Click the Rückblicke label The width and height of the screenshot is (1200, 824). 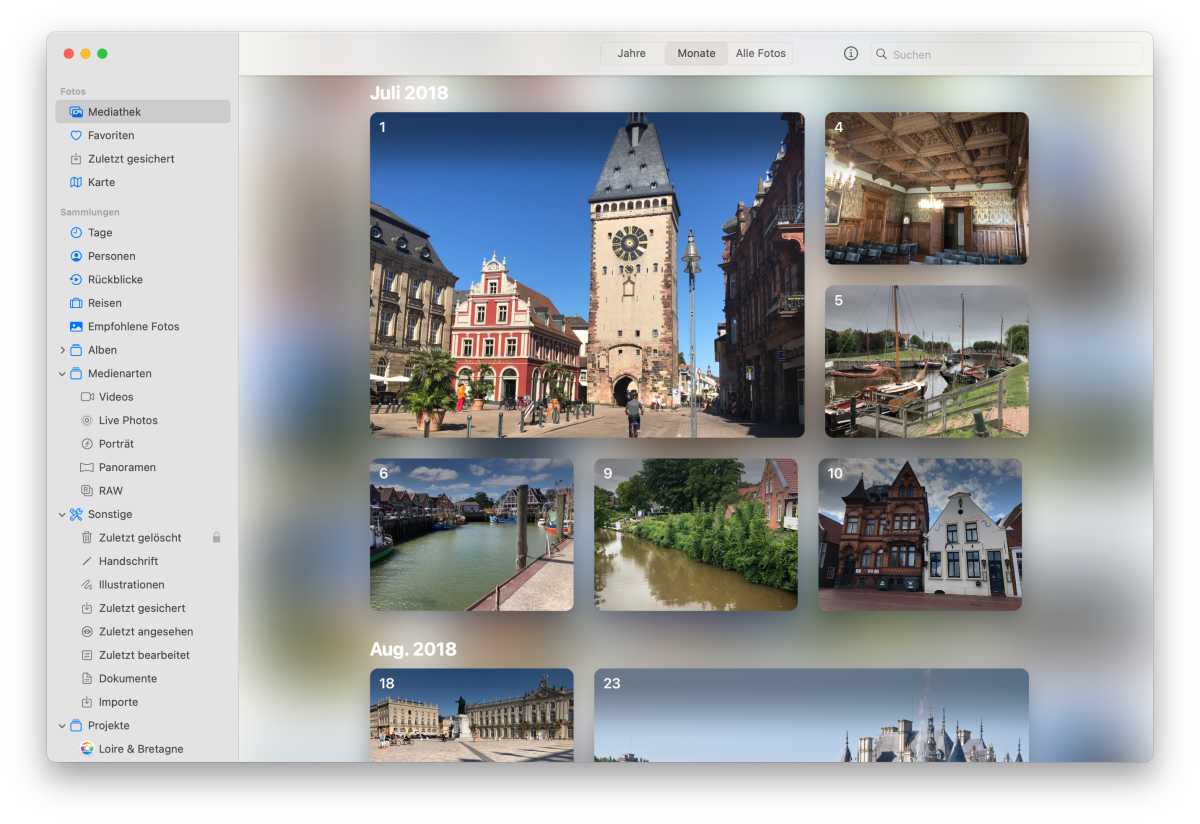pyautogui.click(x=115, y=280)
